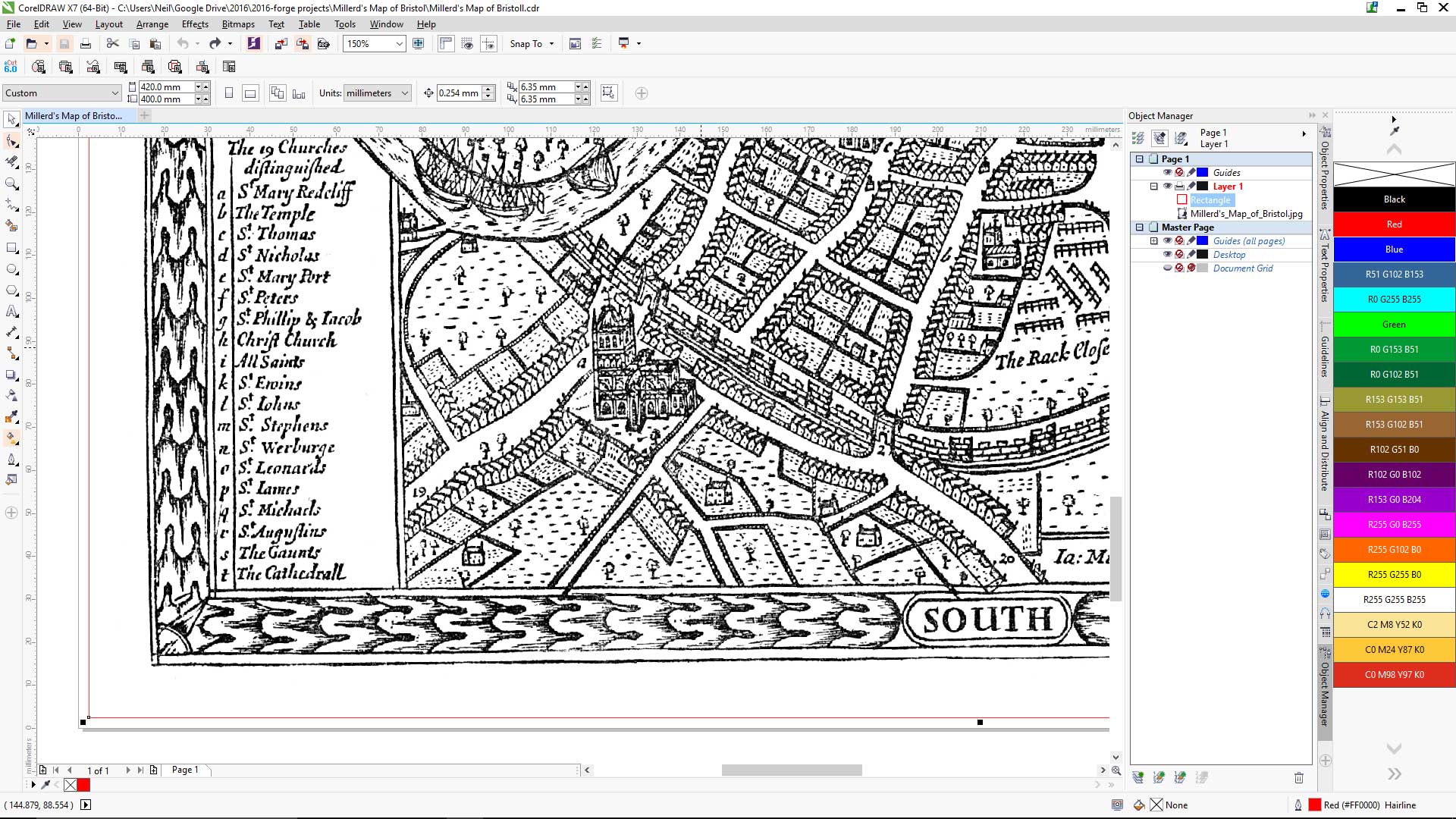
Task: Open the Tools menu
Action: (345, 24)
